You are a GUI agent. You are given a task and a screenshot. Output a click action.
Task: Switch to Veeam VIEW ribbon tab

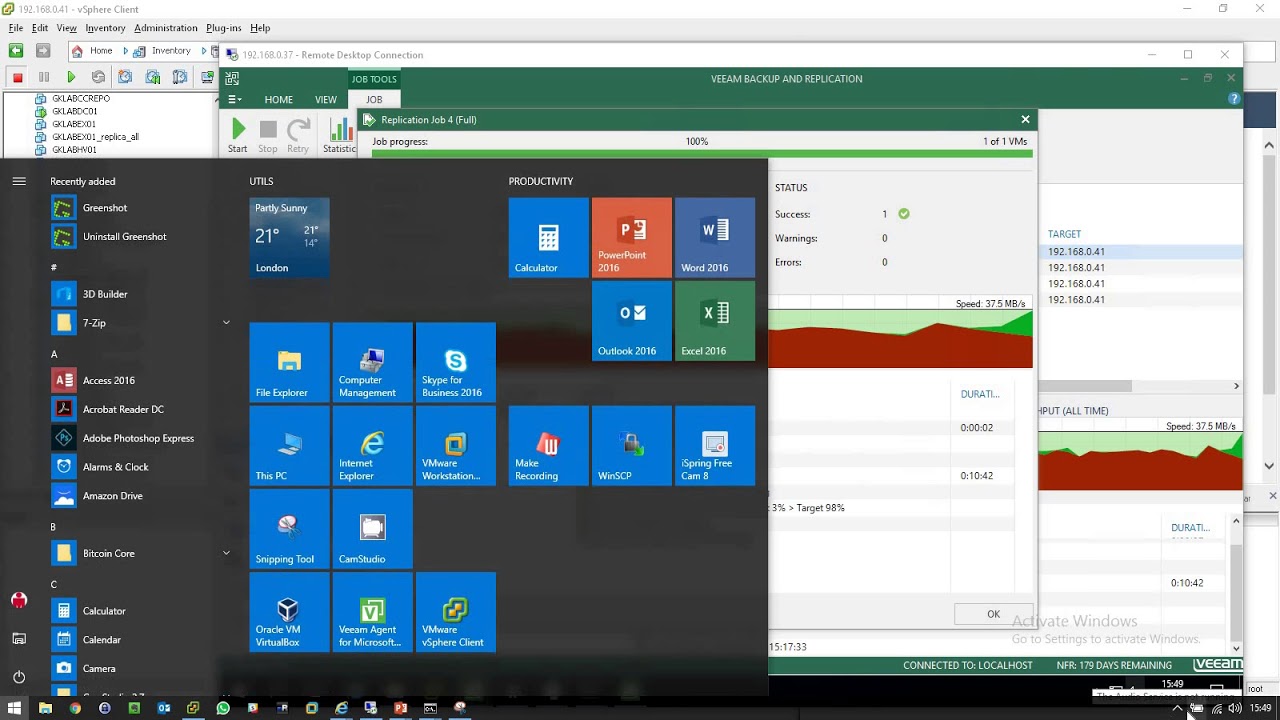point(326,100)
